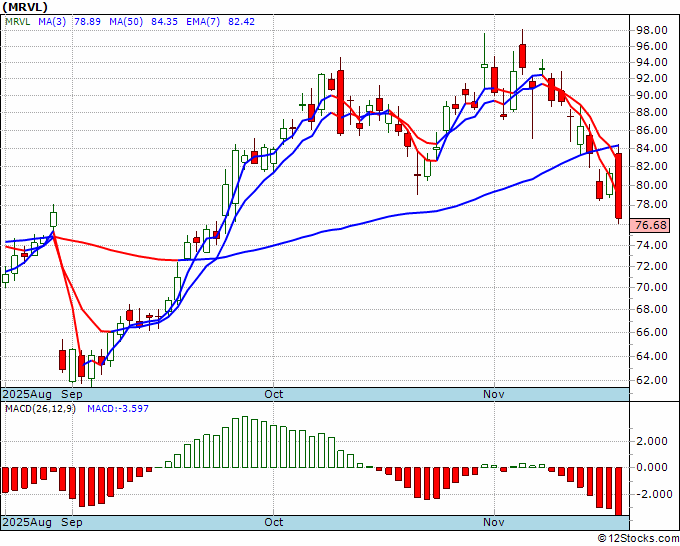Click the last large red candlestick

(x=619, y=186)
